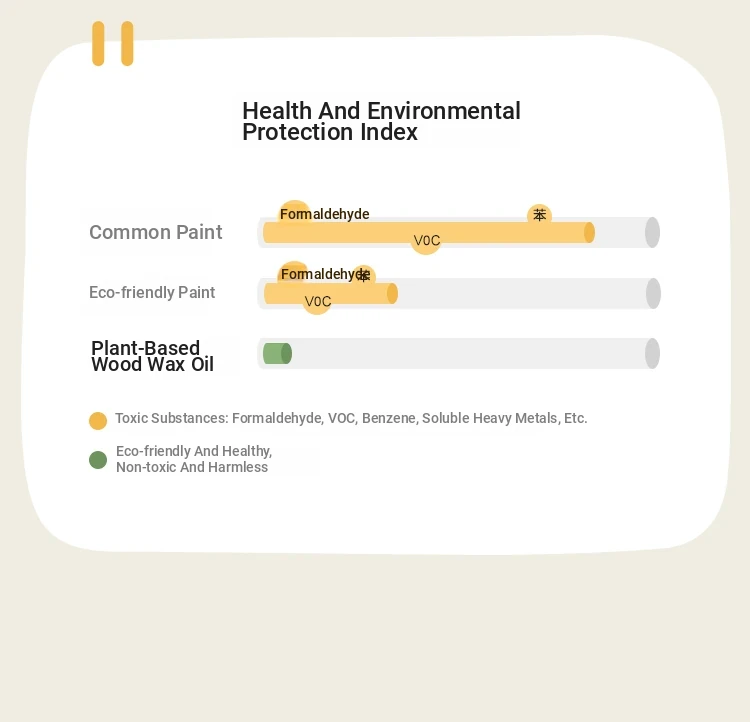Click the orange Common Paint progress bar
This screenshot has width=750, height=722.
[x=429, y=233]
